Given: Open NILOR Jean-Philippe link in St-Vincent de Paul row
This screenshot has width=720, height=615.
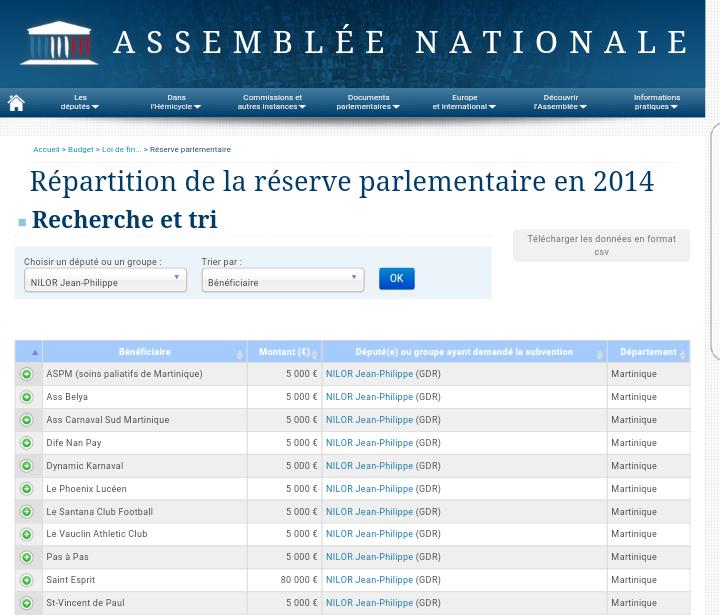Looking at the screenshot, I should [x=369, y=603].
